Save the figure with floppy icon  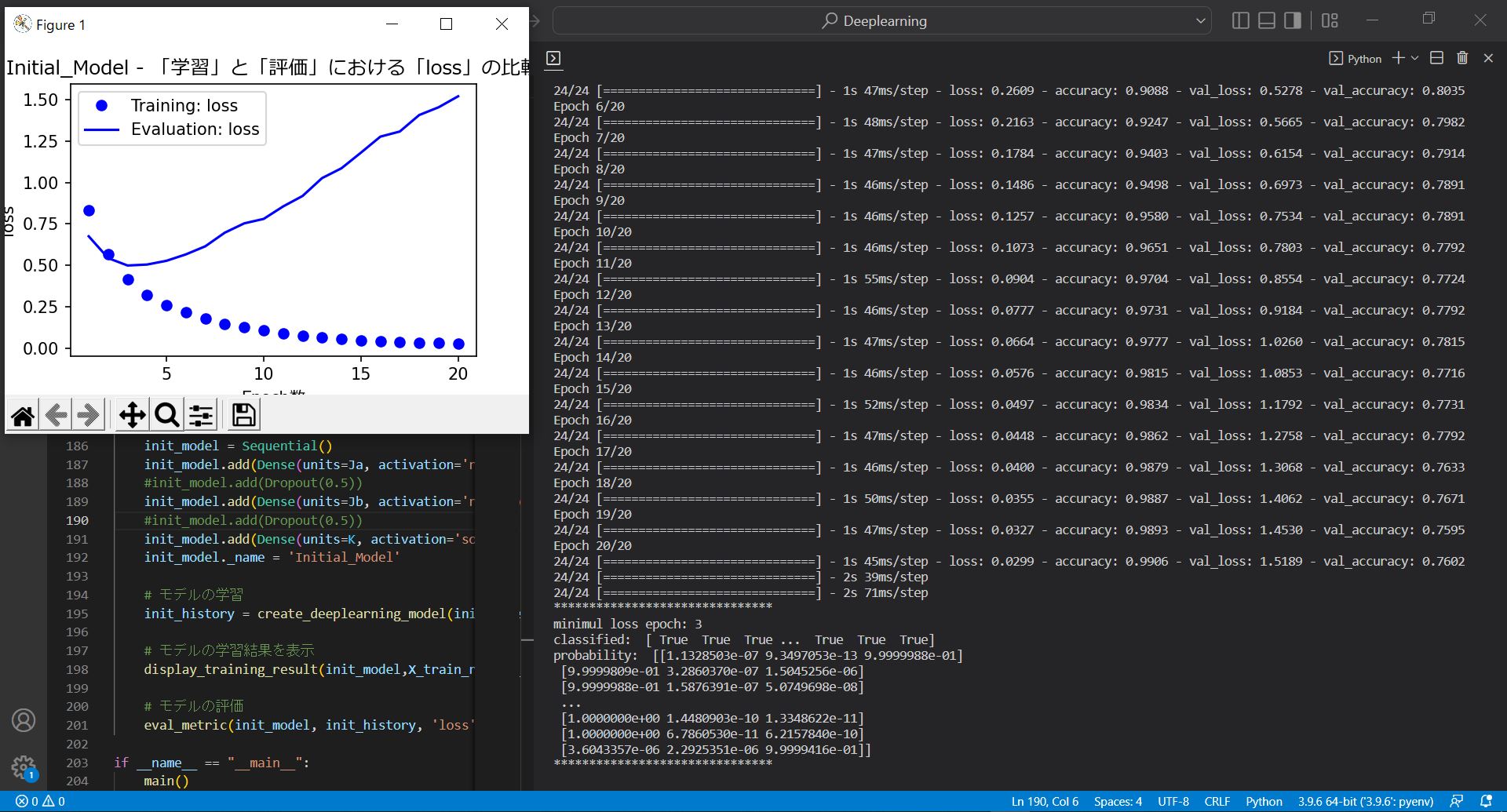pyautogui.click(x=243, y=415)
